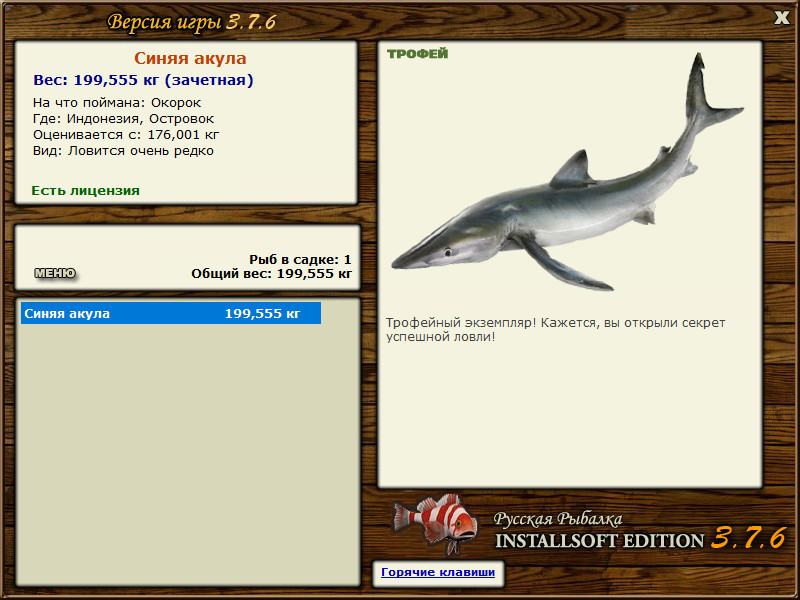800x600 pixels.
Task: Click the Общий вес: 199,555 кг total
Action: [x=271, y=274]
